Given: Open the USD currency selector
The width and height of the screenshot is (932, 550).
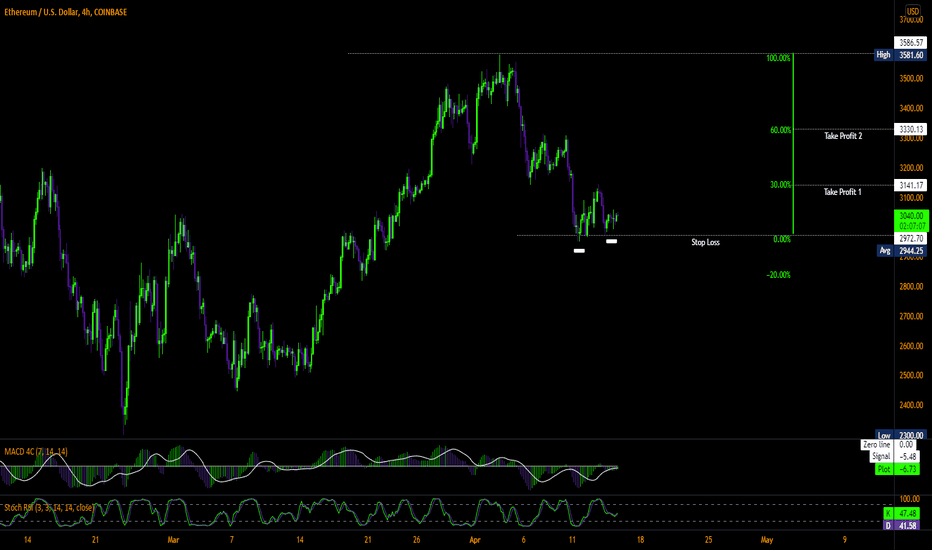Looking at the screenshot, I should [912, 11].
